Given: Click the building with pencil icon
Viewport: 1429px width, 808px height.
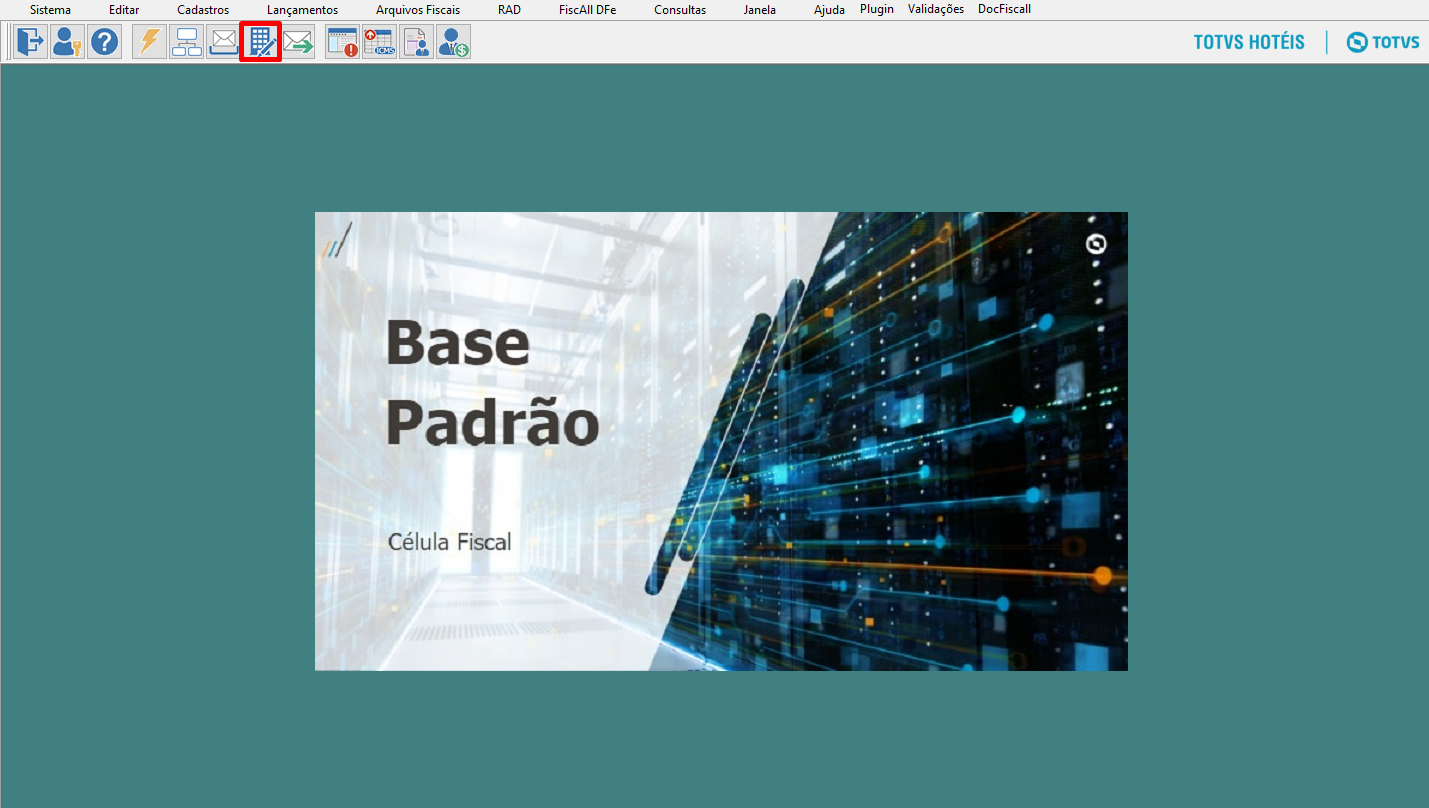Looking at the screenshot, I should 260,42.
